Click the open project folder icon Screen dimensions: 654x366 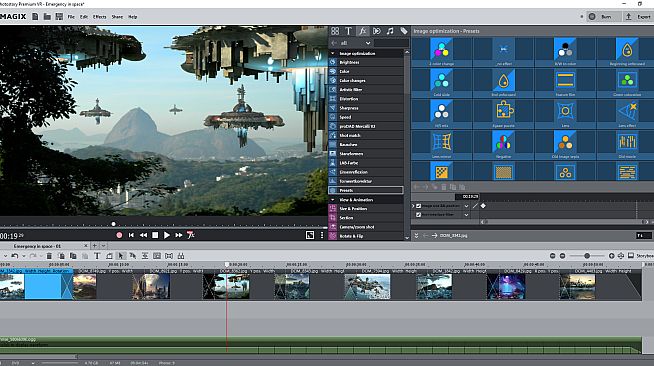47,17
